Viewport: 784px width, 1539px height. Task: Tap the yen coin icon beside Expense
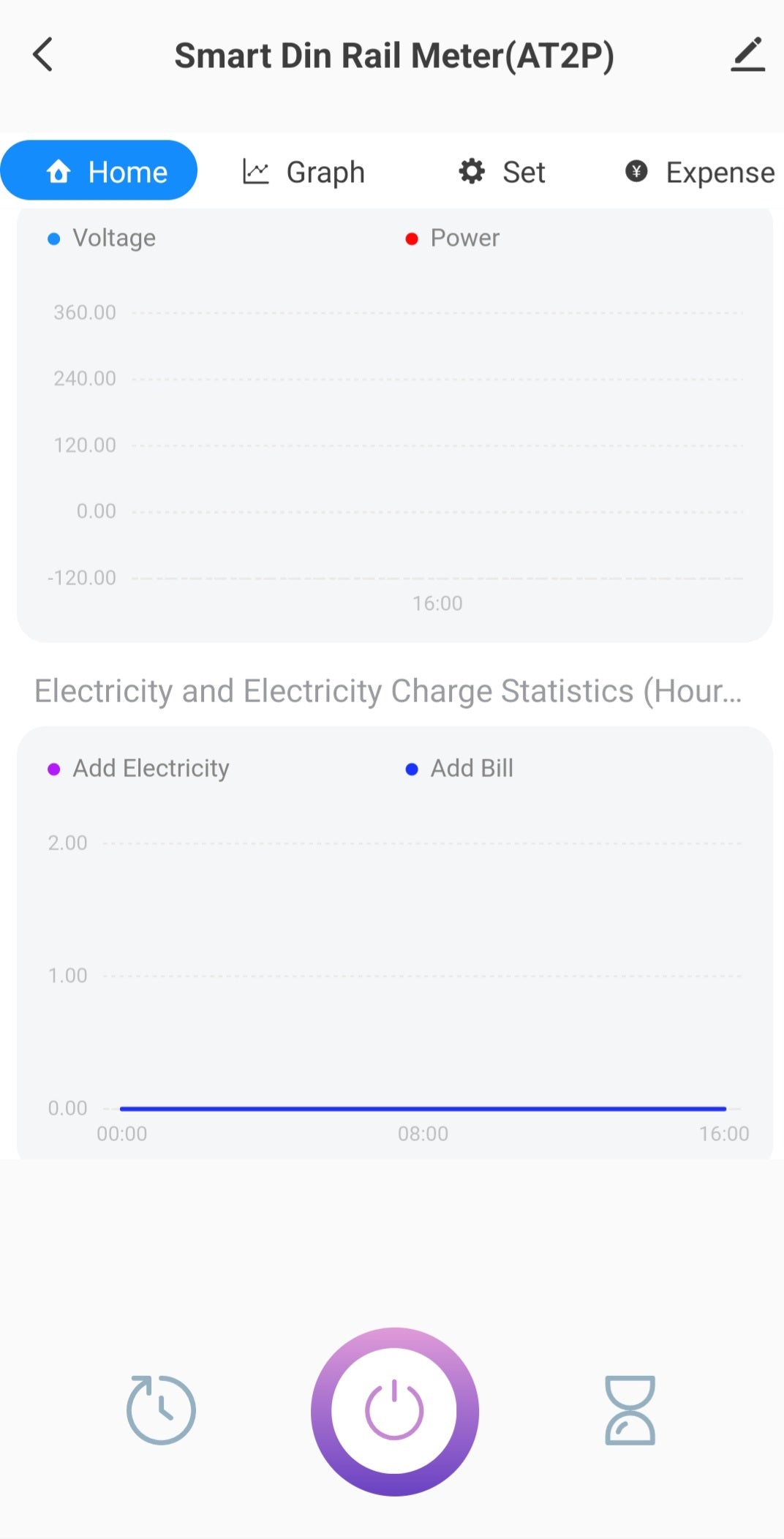[x=636, y=172]
